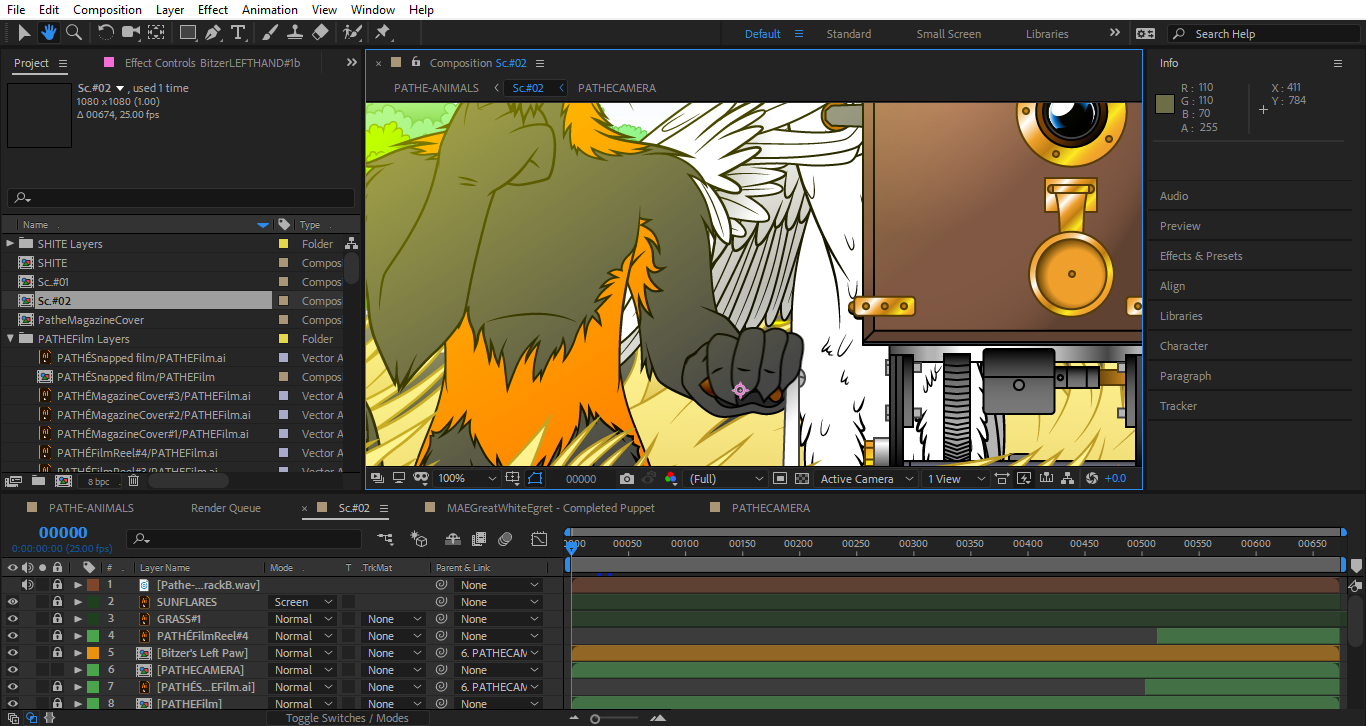Switch to the Standard workspace
This screenshot has width=1366, height=726.
coord(848,34)
